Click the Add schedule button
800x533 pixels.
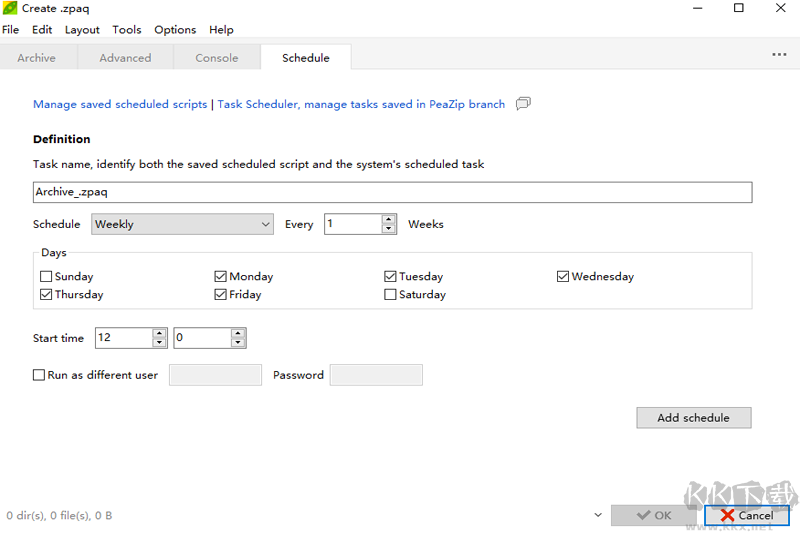pos(693,418)
